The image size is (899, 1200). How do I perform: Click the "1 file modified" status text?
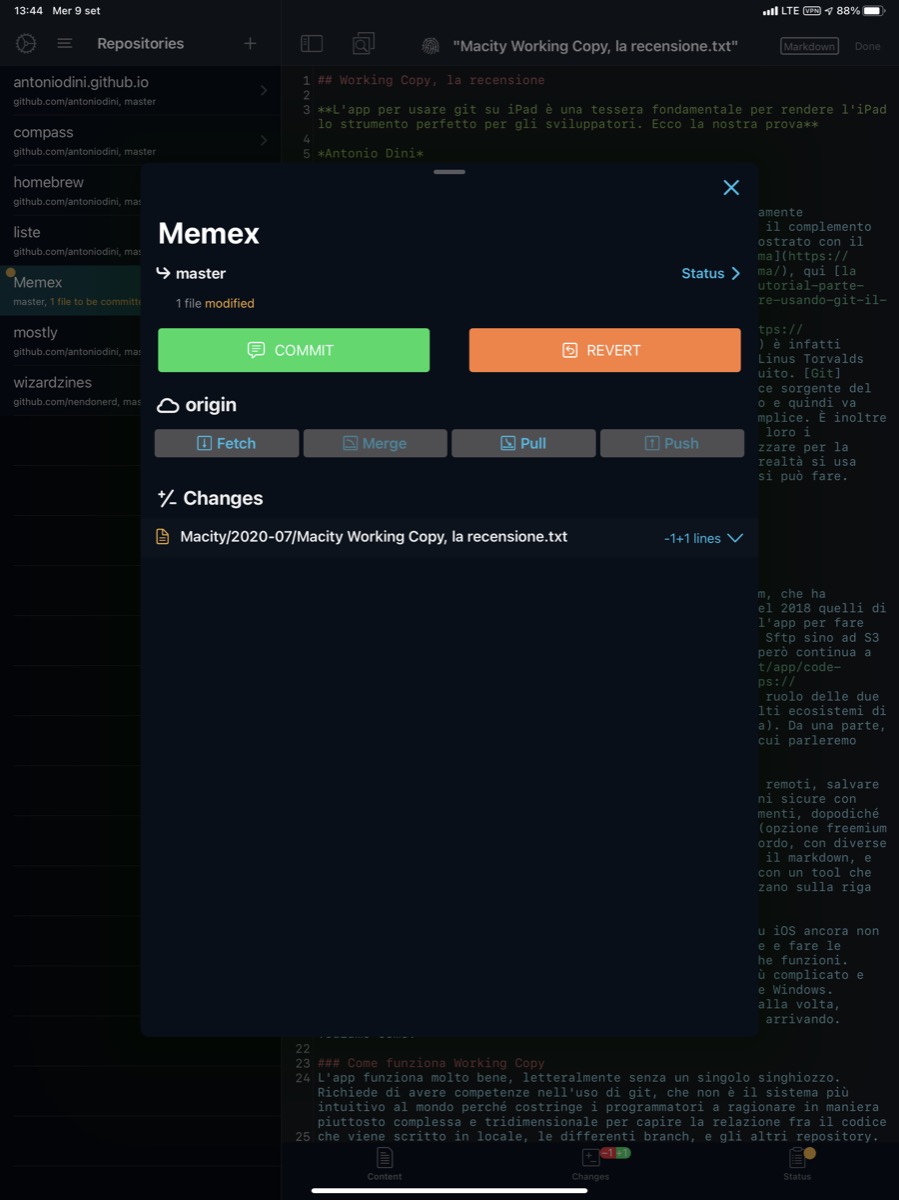coord(215,303)
